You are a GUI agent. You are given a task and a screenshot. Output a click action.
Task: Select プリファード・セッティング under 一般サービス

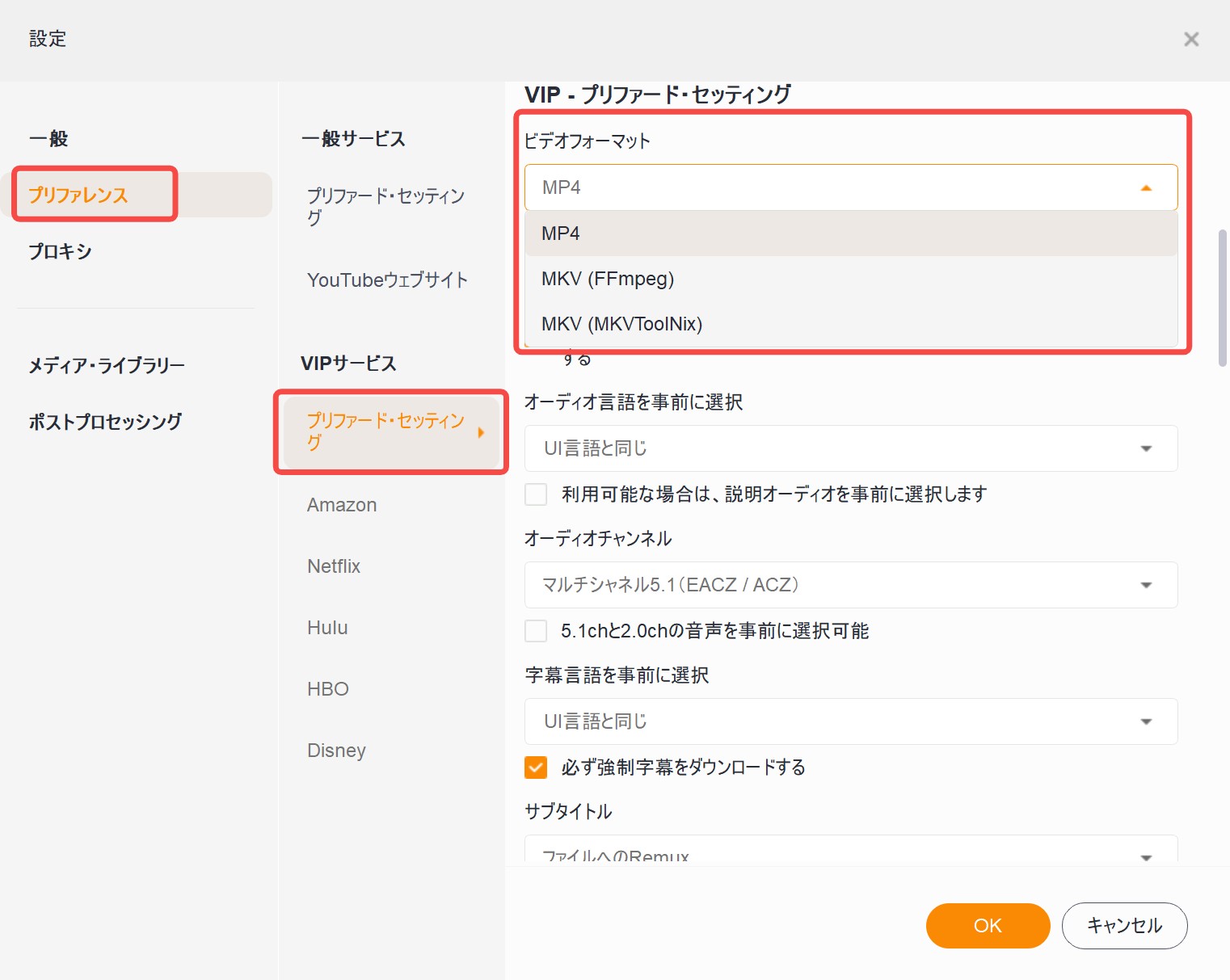click(x=386, y=206)
